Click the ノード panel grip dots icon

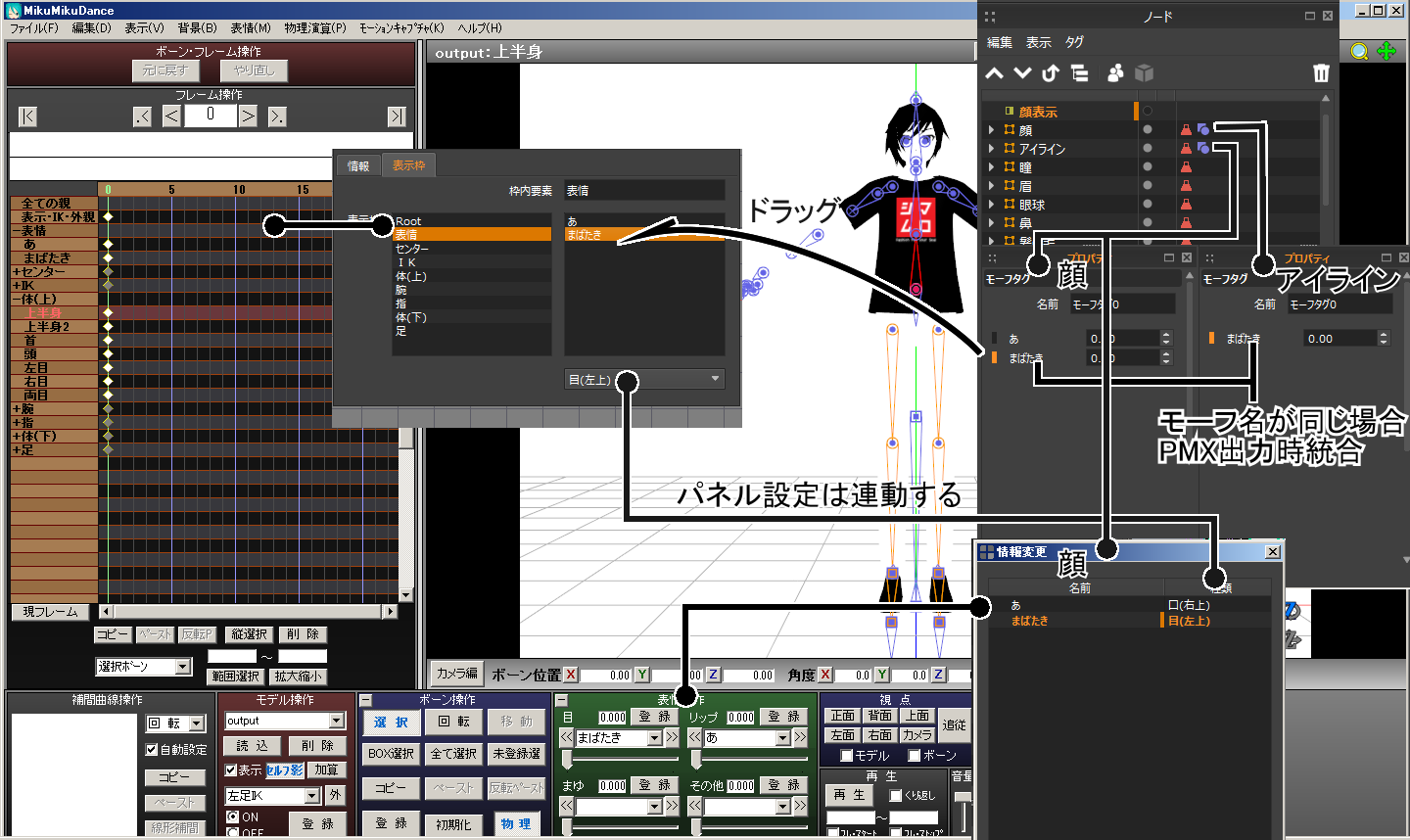tap(990, 17)
